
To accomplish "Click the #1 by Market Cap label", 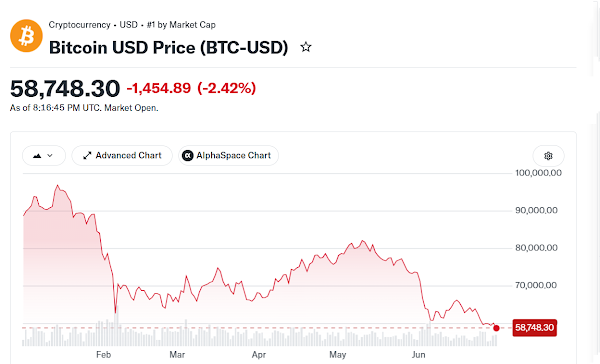I will coord(181,25).
